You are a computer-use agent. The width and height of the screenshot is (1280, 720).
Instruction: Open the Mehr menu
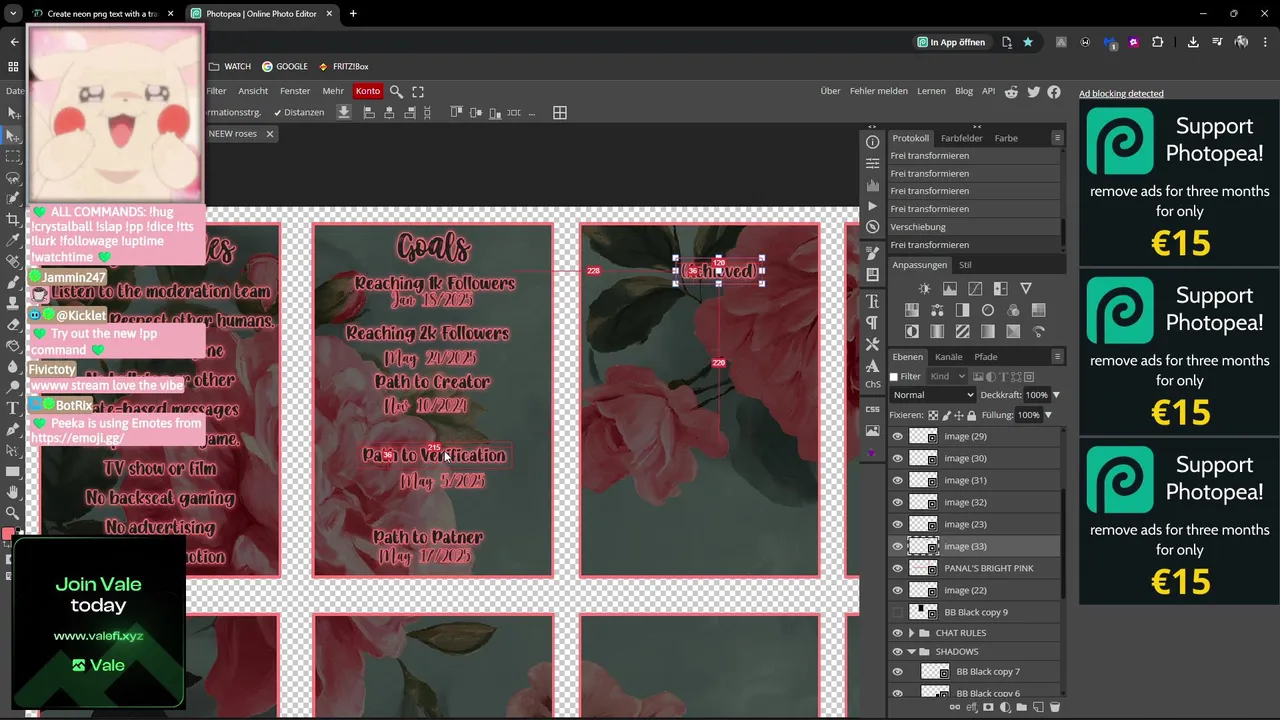(x=333, y=91)
